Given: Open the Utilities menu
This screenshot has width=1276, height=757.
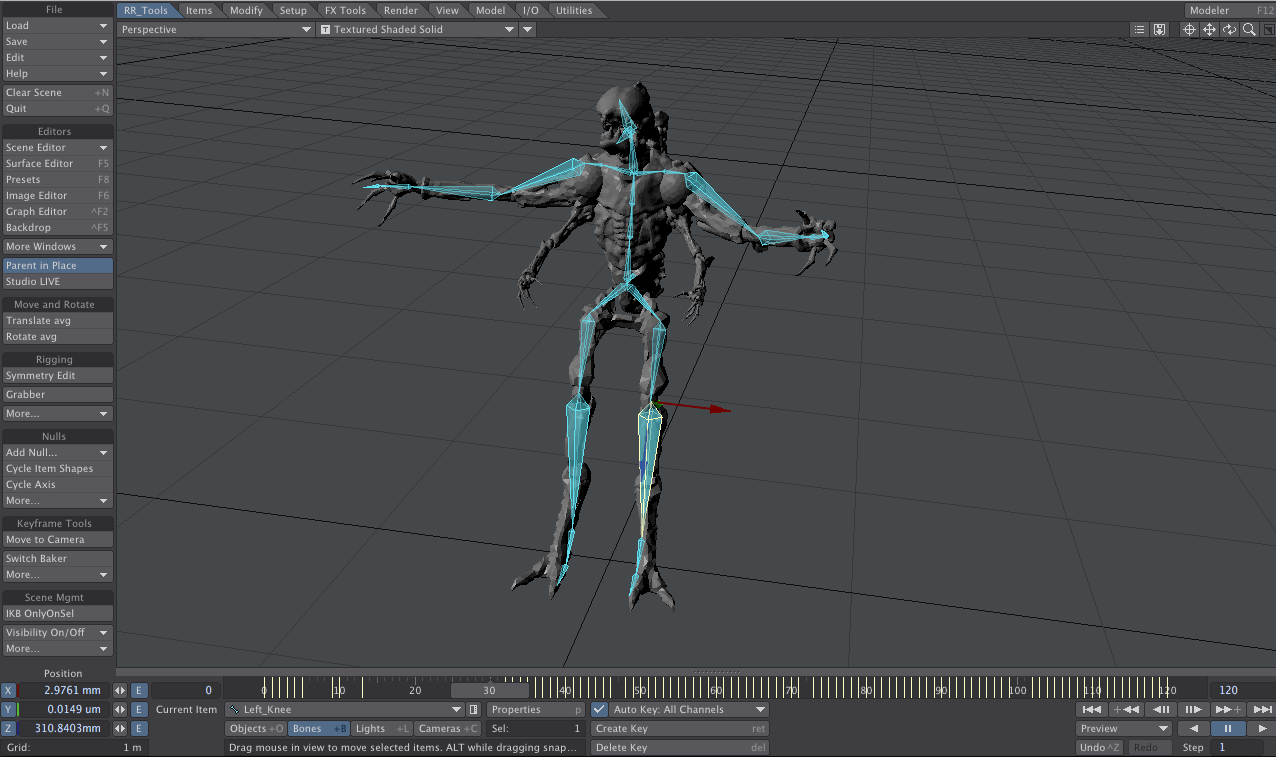Looking at the screenshot, I should click(x=574, y=9).
